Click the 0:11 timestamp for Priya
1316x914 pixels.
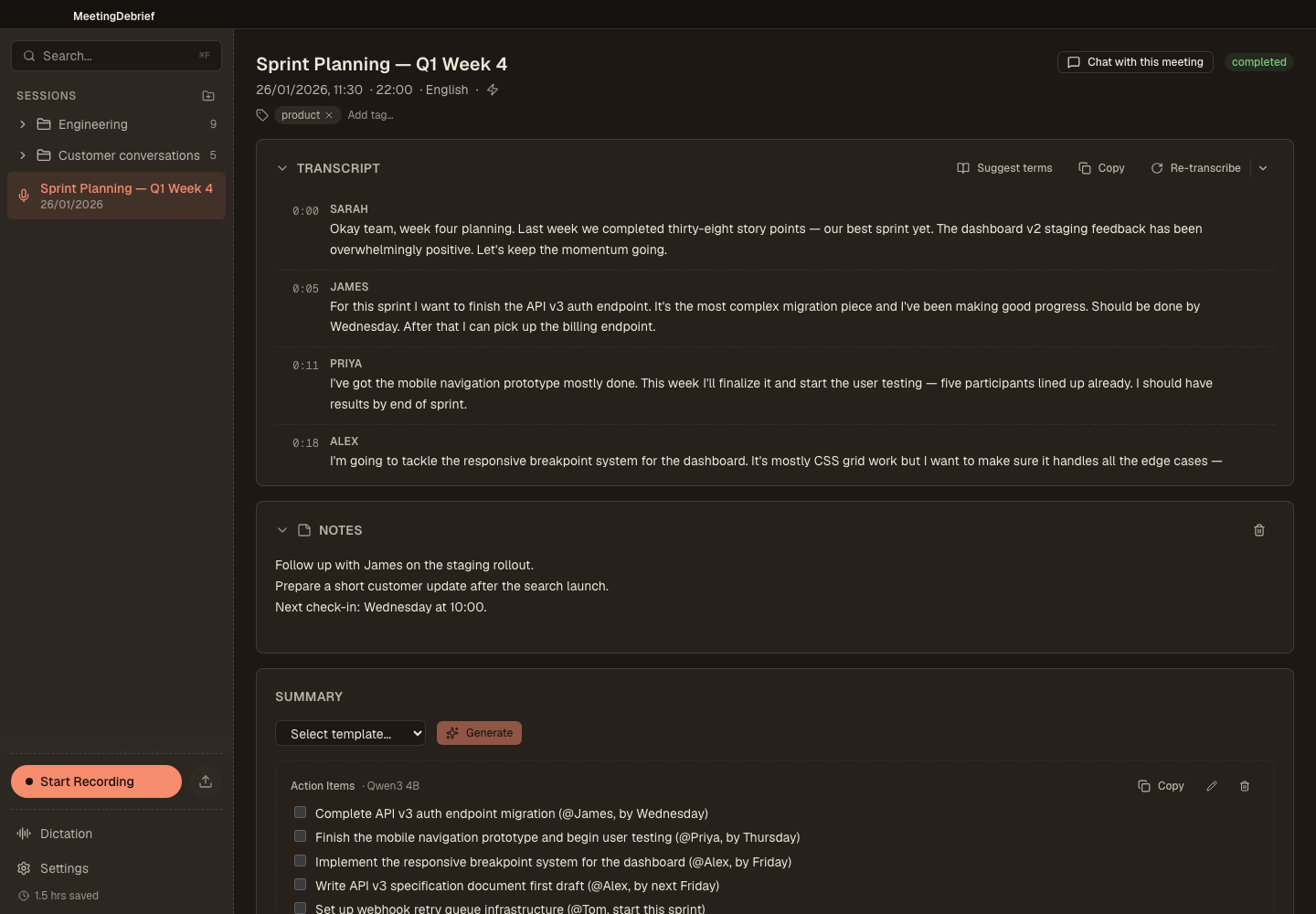tap(305, 366)
